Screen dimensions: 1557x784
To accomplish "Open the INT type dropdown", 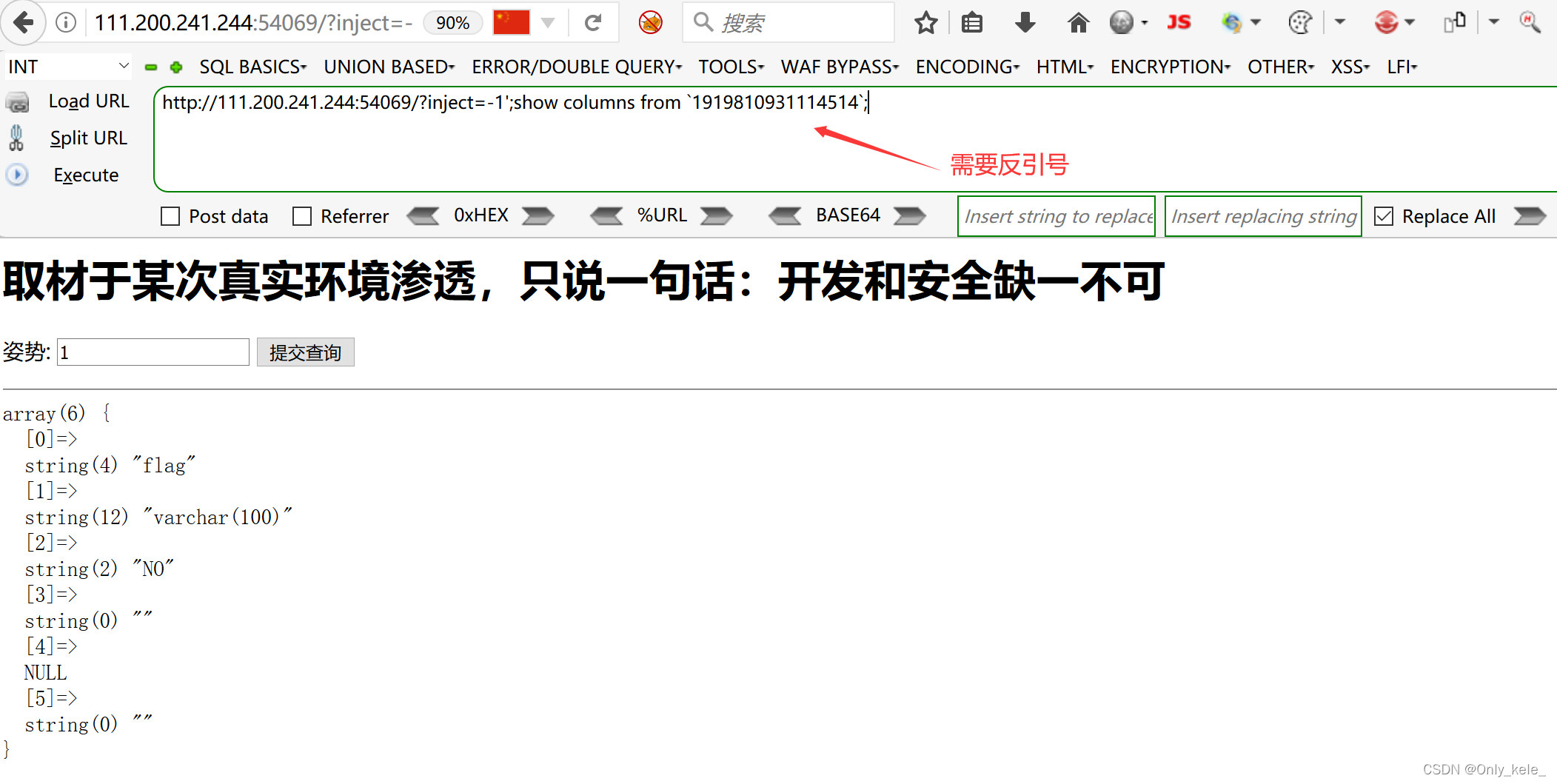I will (68, 67).
